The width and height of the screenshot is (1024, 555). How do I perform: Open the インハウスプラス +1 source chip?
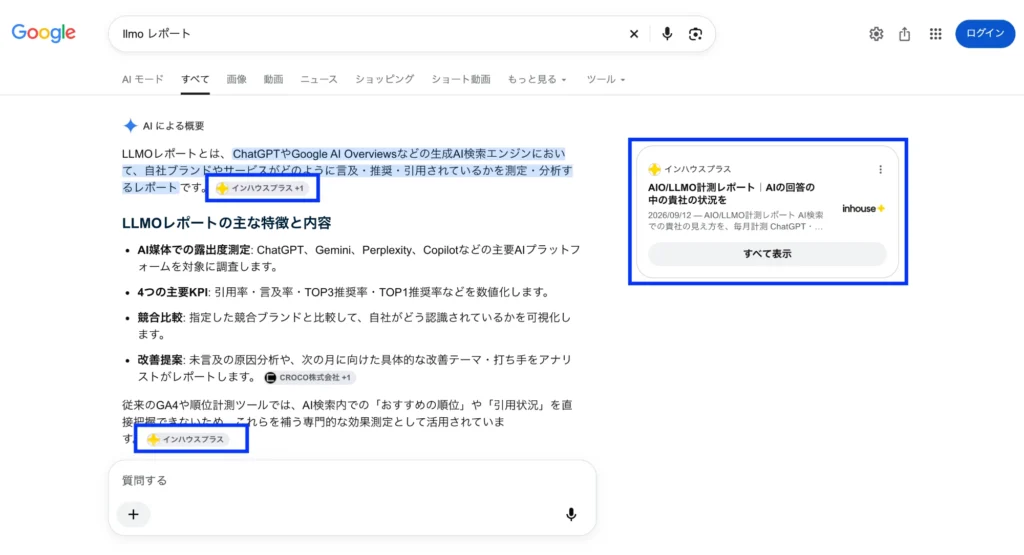coord(262,188)
